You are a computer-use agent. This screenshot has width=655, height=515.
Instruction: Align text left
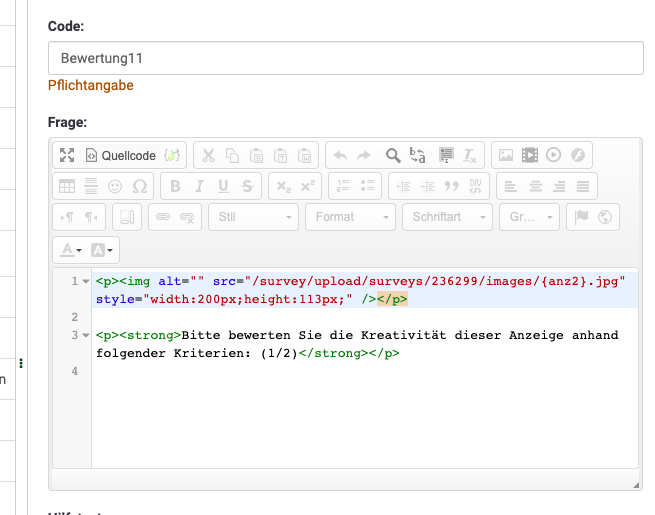pos(510,186)
